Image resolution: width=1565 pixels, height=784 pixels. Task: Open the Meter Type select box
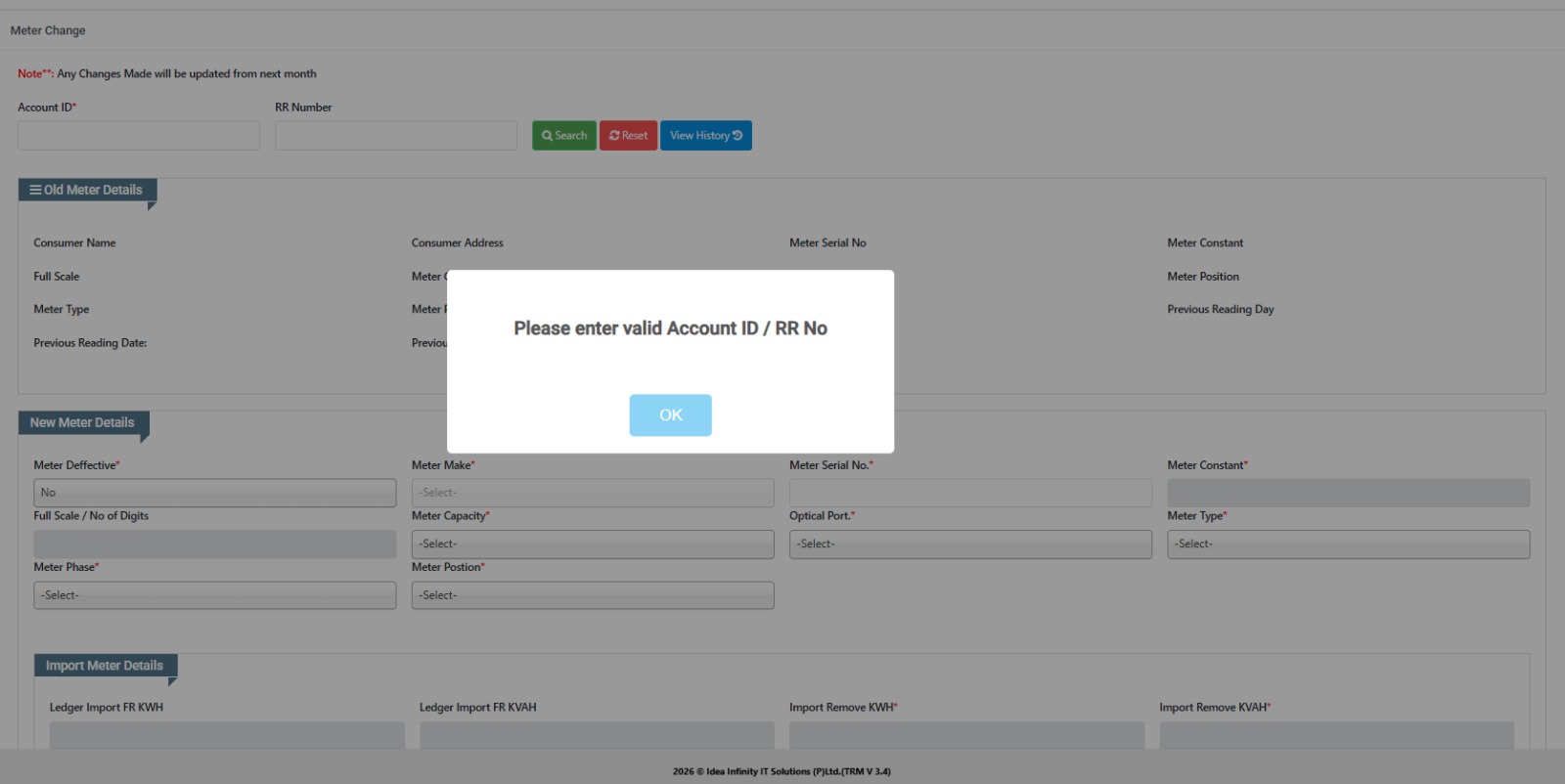pyautogui.click(x=1348, y=544)
